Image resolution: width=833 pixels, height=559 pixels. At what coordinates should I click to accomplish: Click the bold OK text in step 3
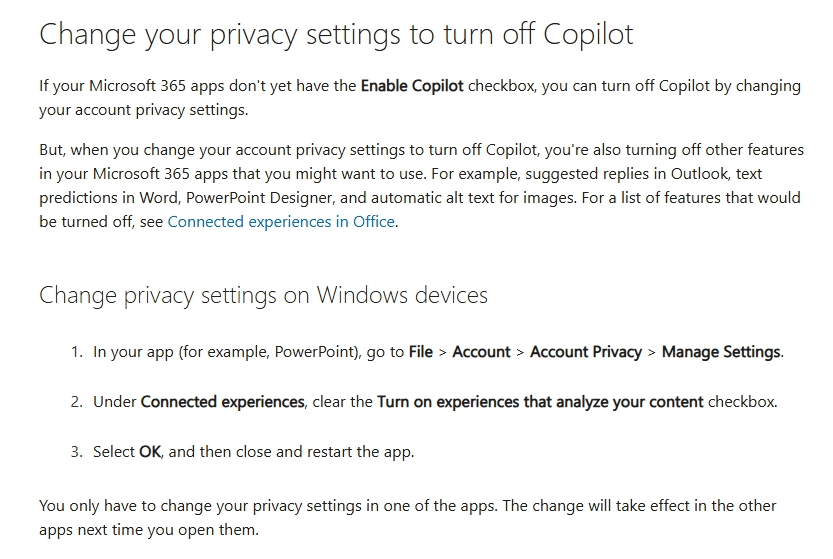pyautogui.click(x=150, y=452)
